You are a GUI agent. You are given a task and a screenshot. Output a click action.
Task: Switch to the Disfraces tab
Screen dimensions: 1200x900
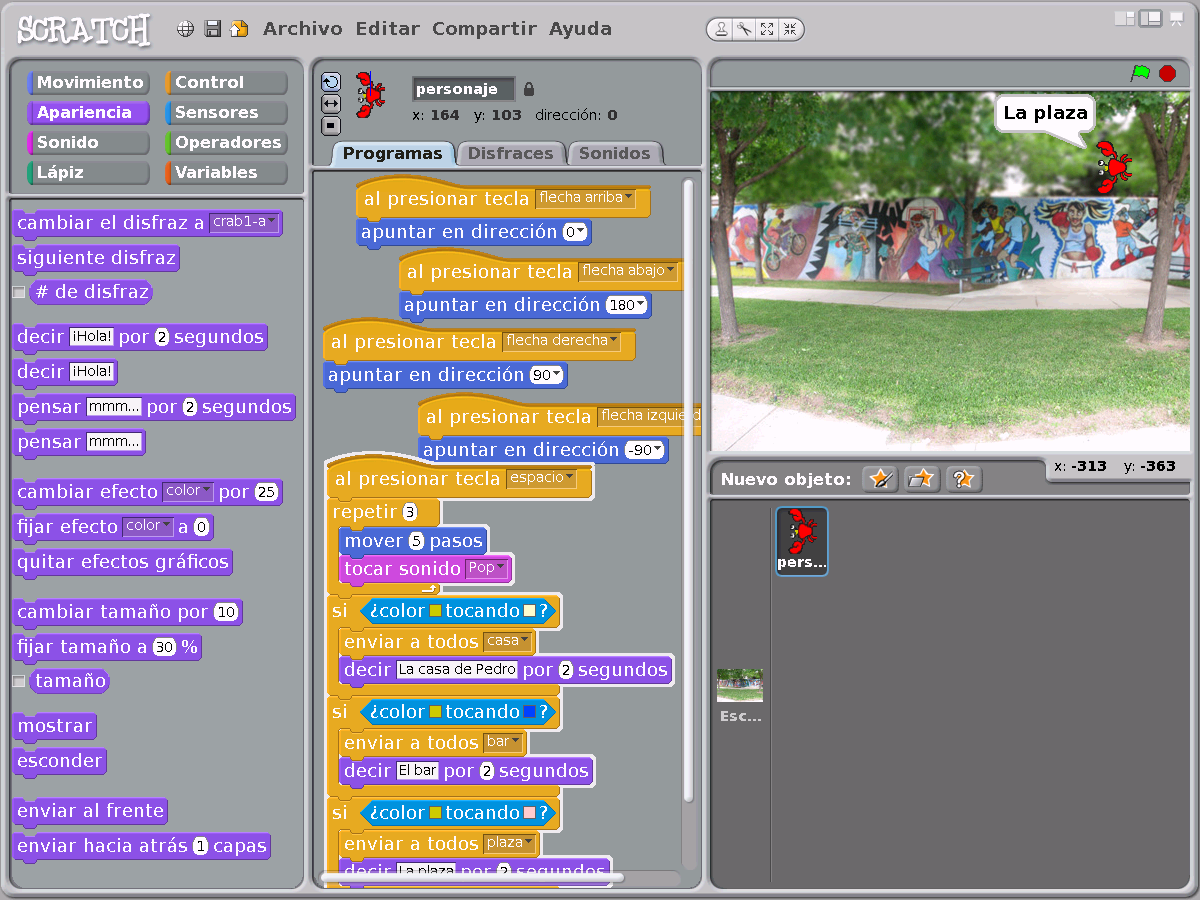pos(510,153)
